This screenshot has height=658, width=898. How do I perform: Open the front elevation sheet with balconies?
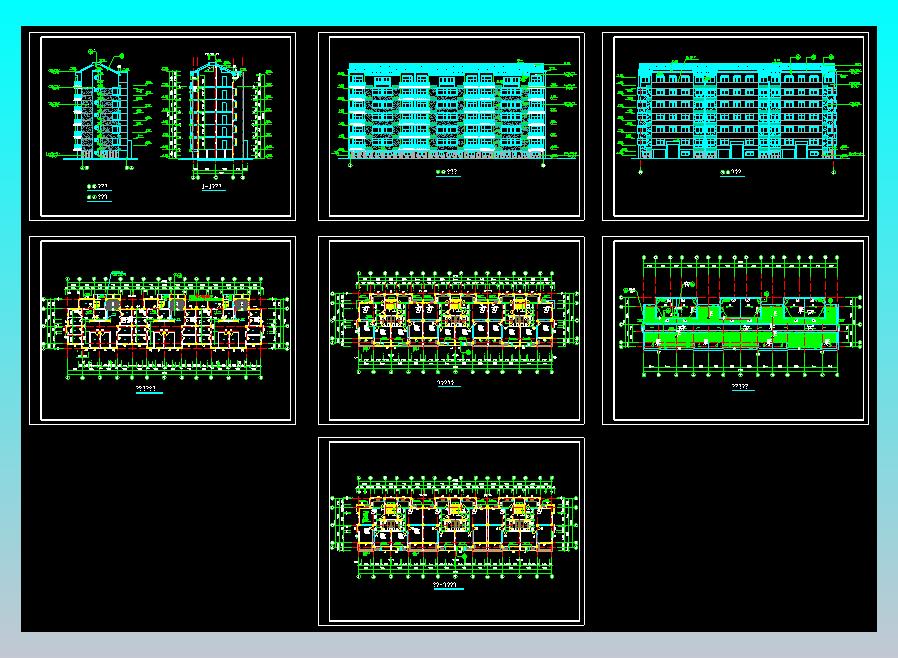click(x=451, y=127)
